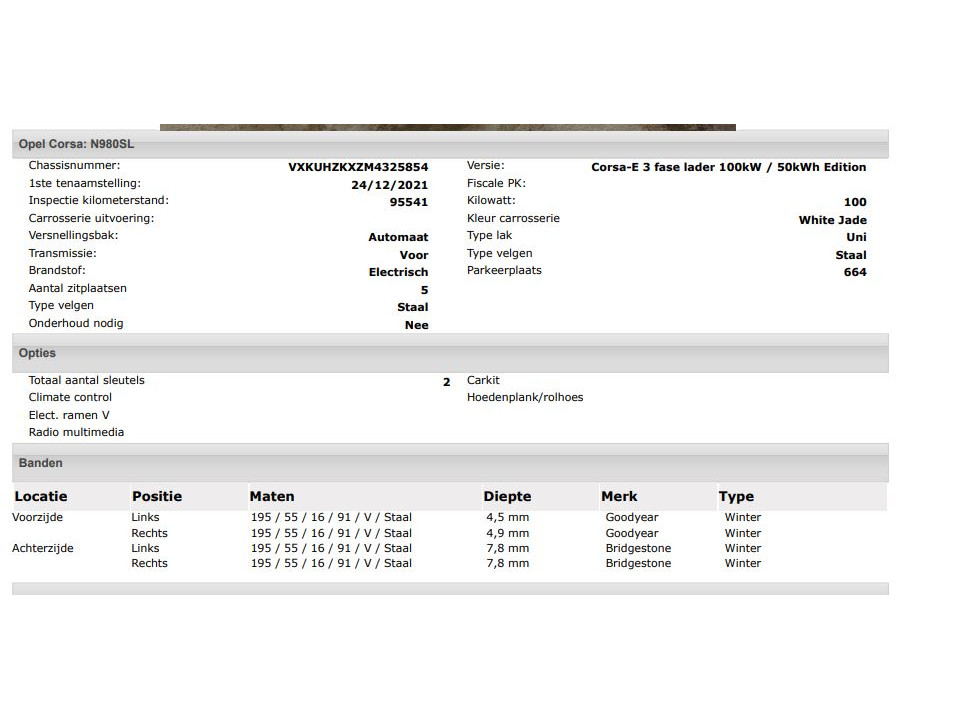Click the keys count value 2

coord(446,382)
